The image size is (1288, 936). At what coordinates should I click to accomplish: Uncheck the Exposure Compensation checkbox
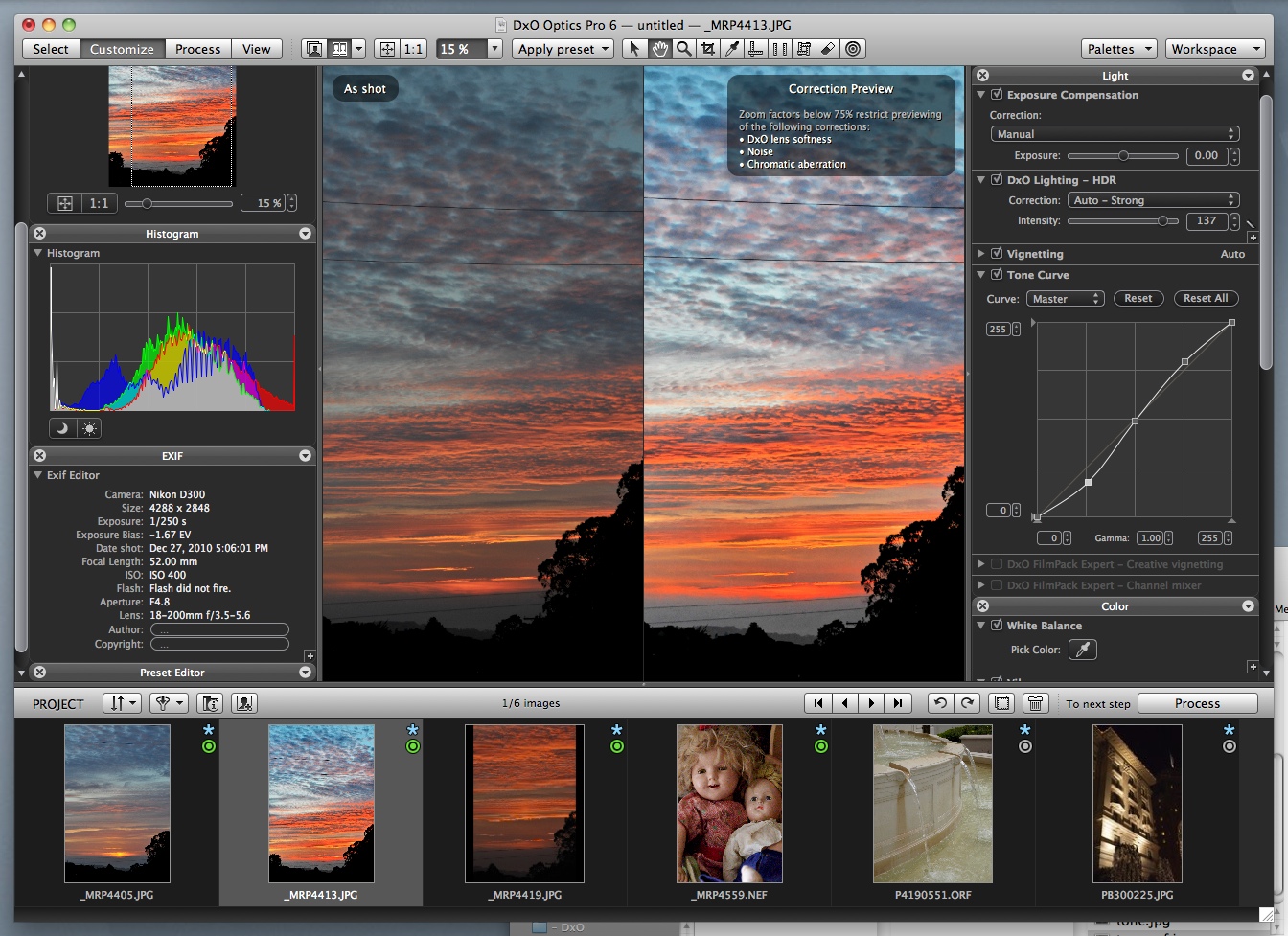997,95
